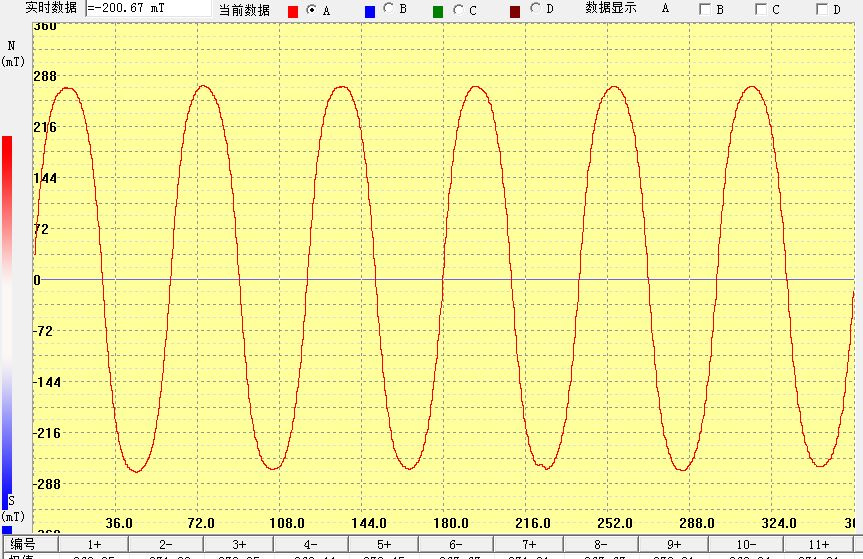Click the -216 y-axis label
The height and width of the screenshot is (559, 863).
(x=47, y=433)
